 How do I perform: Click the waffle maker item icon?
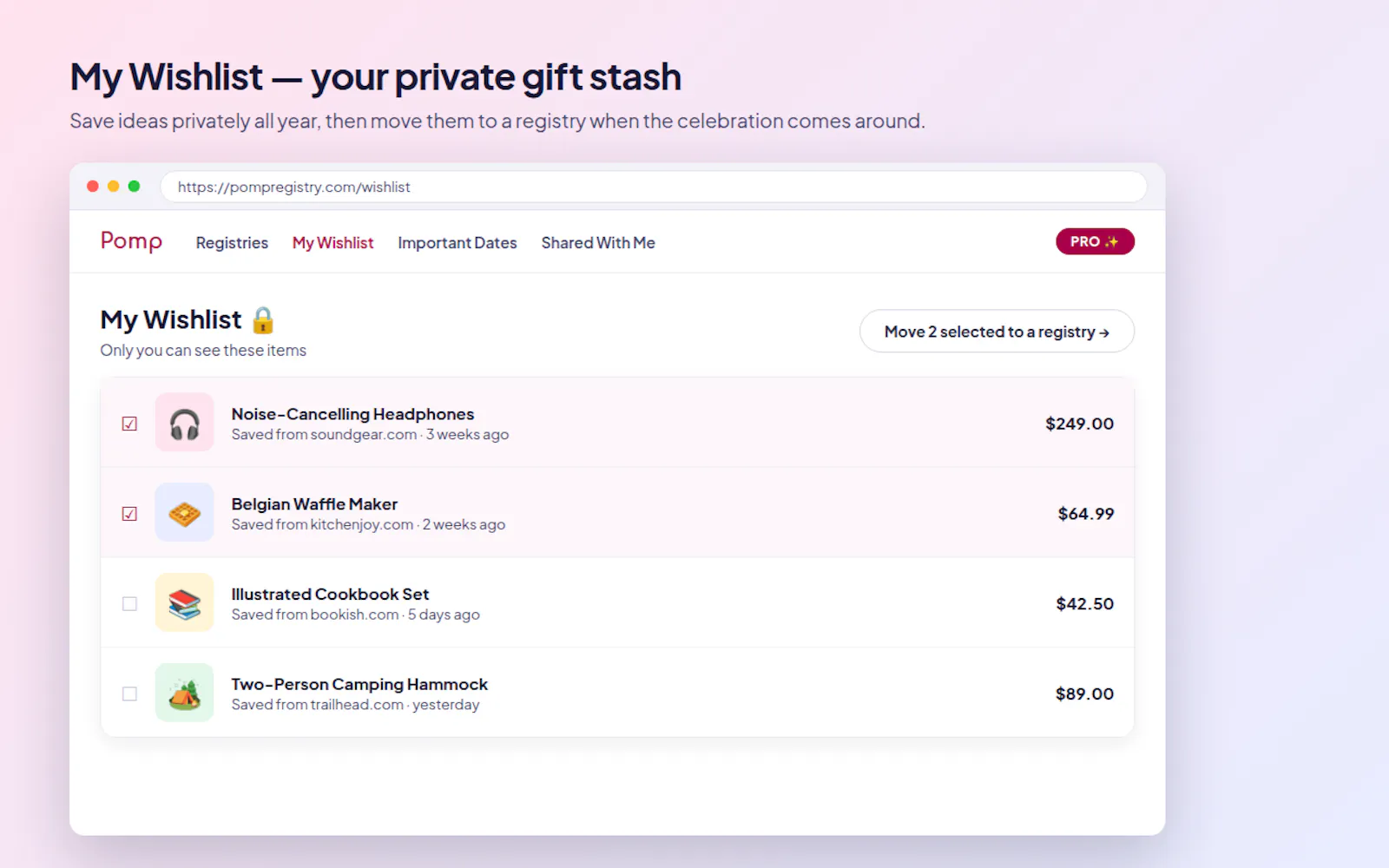tap(184, 513)
